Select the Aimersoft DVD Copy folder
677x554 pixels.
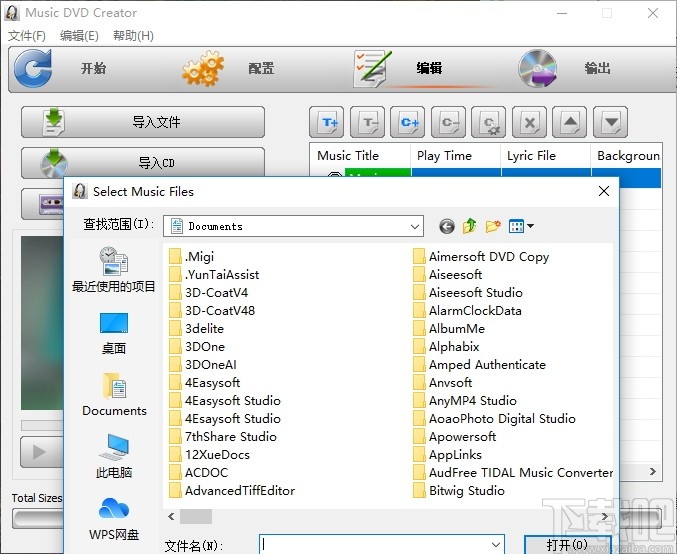pyautogui.click(x=481, y=256)
